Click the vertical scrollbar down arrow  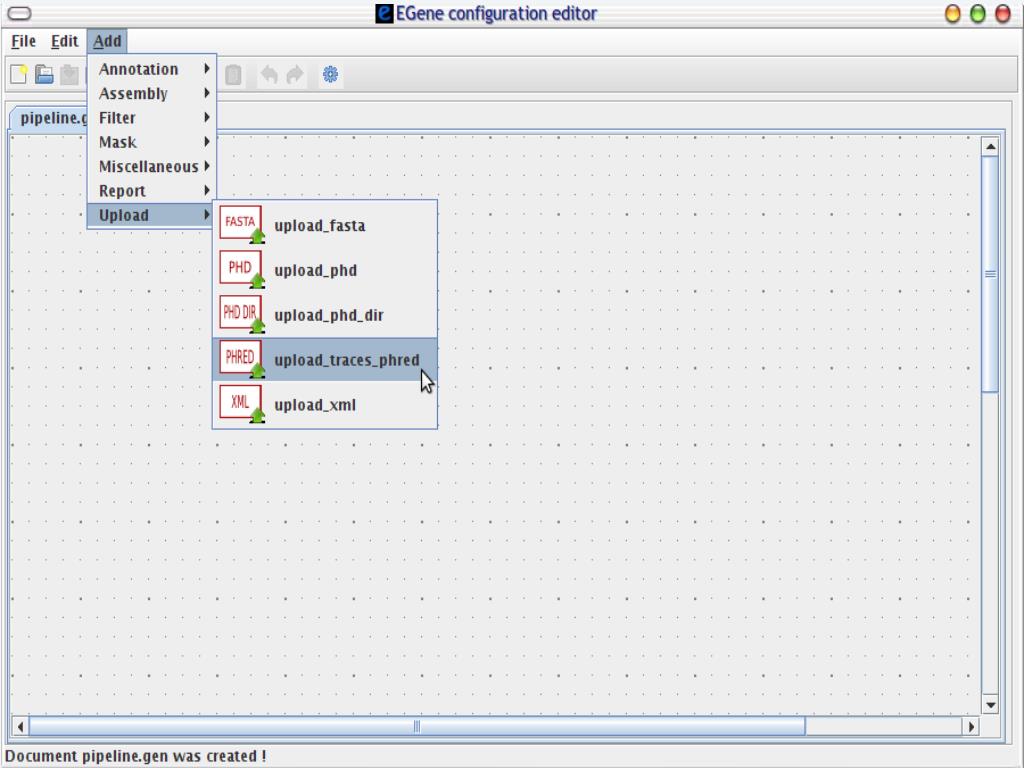(x=991, y=705)
